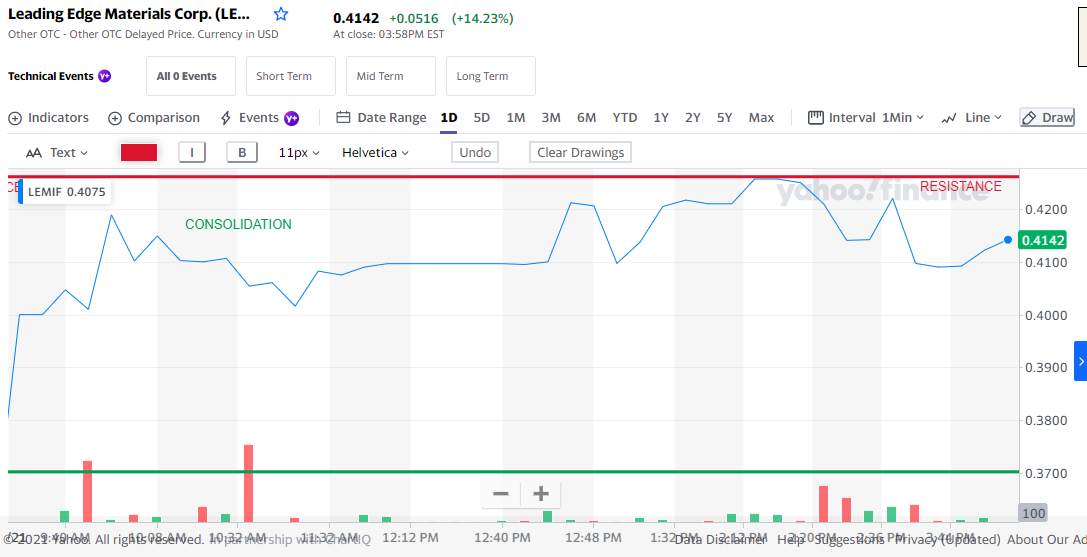This screenshot has height=557, width=1087.
Task: Select the YTD range tab
Action: point(625,117)
